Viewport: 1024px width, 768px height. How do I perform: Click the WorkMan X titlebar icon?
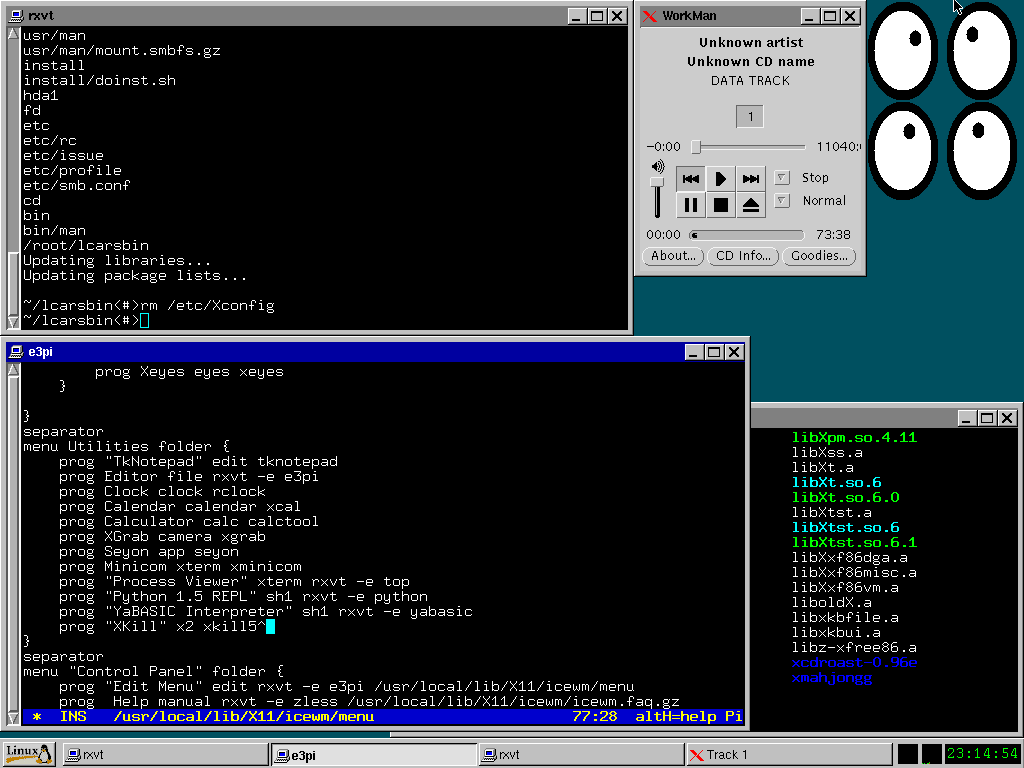point(650,16)
